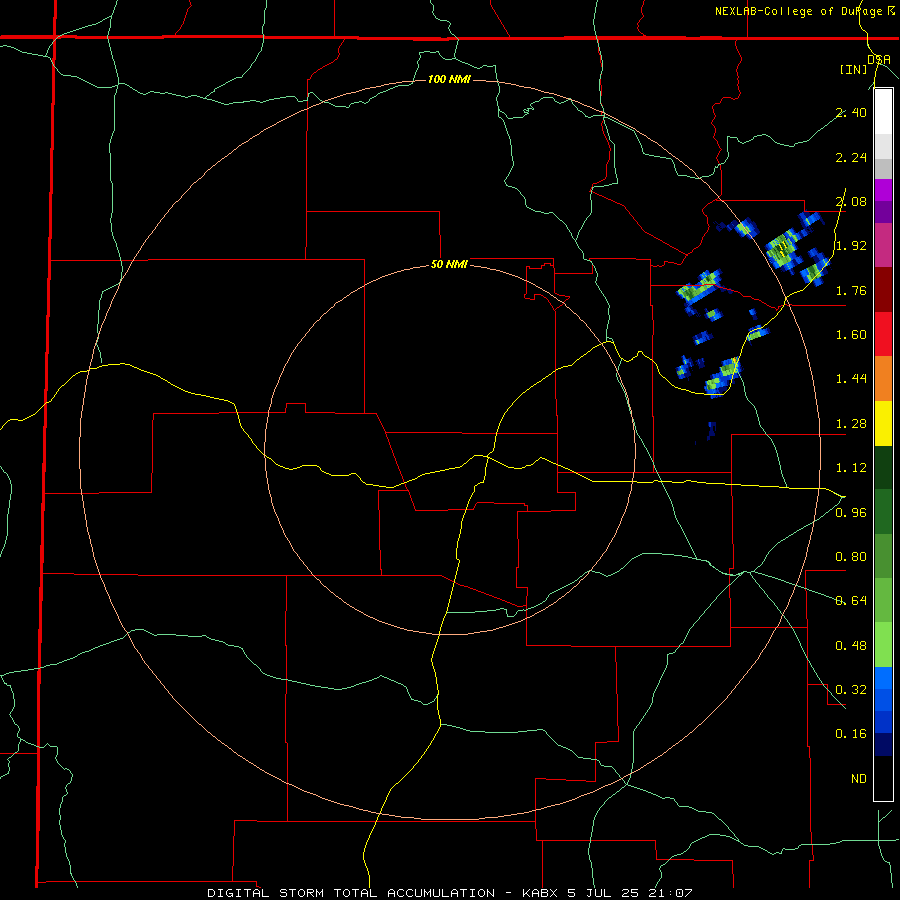Pick the black ND swatch in legend
The image size is (900, 900).
tap(883, 778)
